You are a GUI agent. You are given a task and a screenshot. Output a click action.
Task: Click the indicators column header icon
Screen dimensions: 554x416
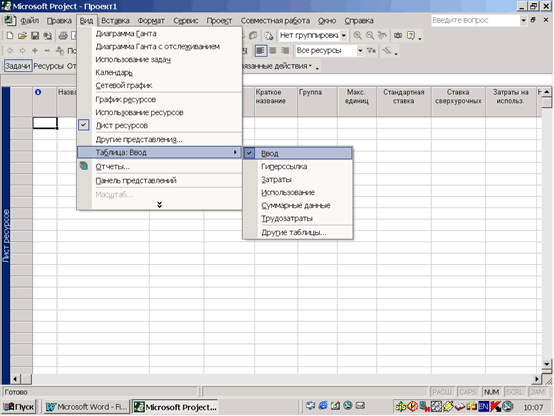click(38, 92)
